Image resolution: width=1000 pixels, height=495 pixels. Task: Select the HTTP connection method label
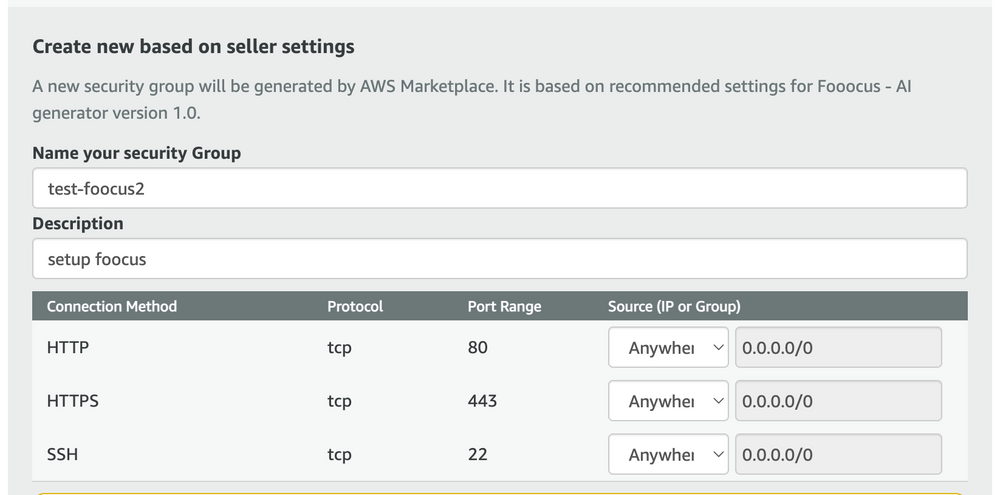tap(66, 348)
